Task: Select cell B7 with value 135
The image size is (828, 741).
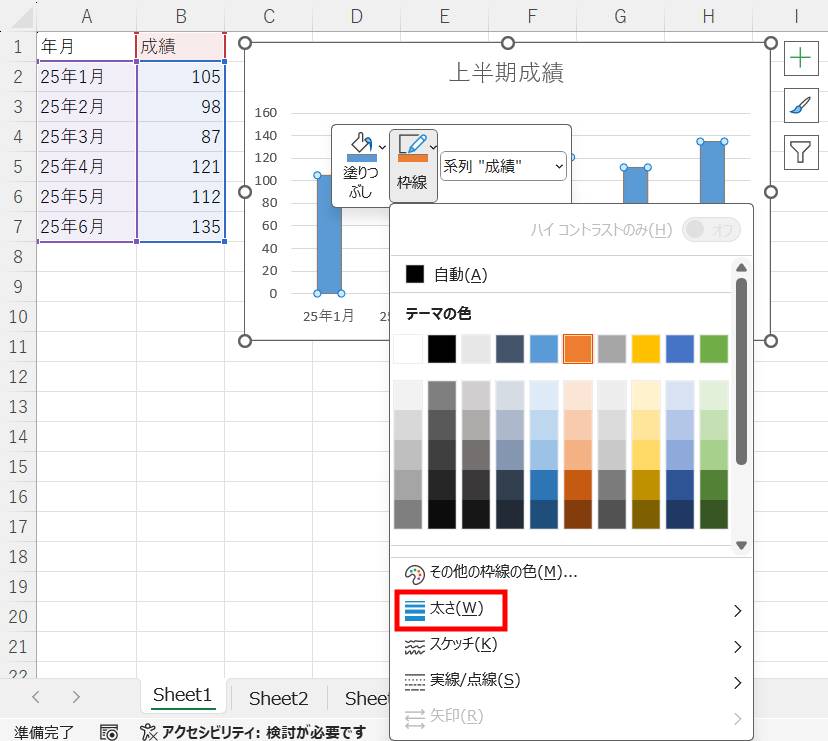Action: coord(181,227)
